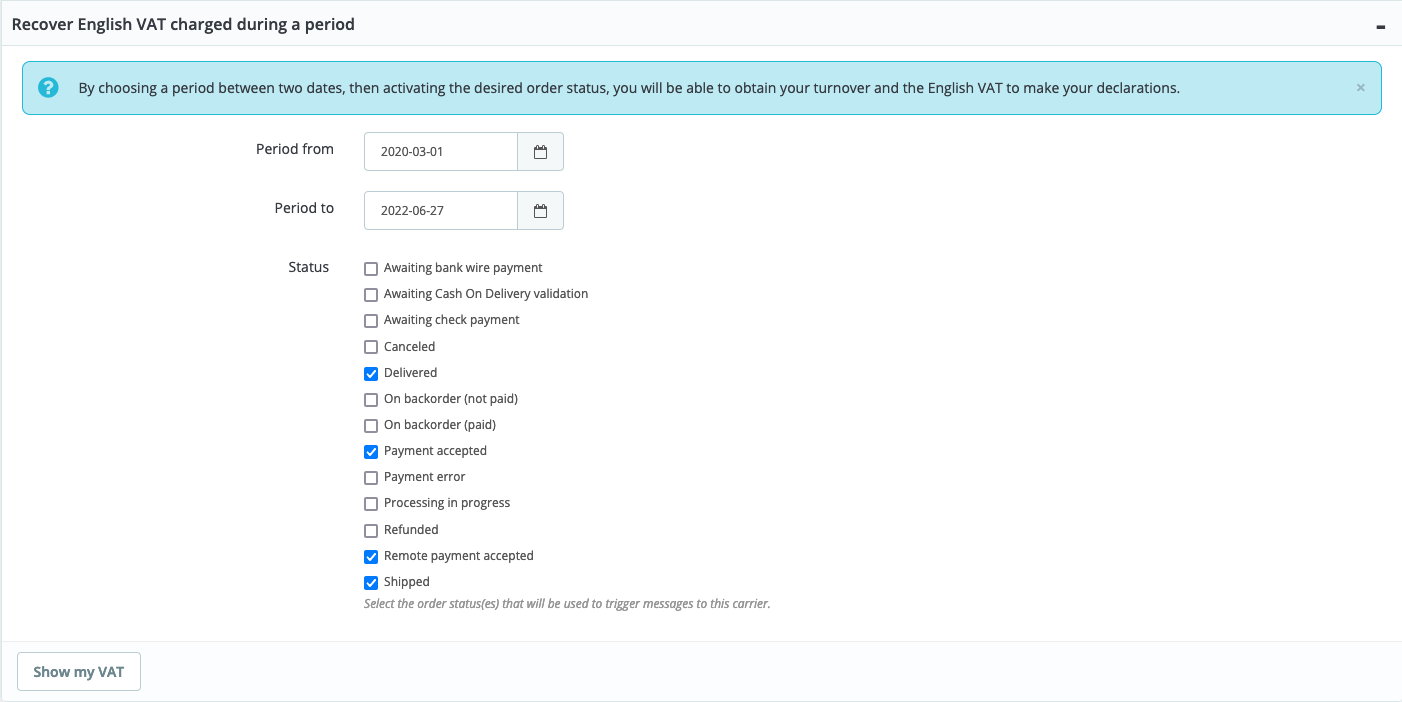The height and width of the screenshot is (702, 1402).
Task: Untick the Shipped status checkbox
Action: click(371, 583)
